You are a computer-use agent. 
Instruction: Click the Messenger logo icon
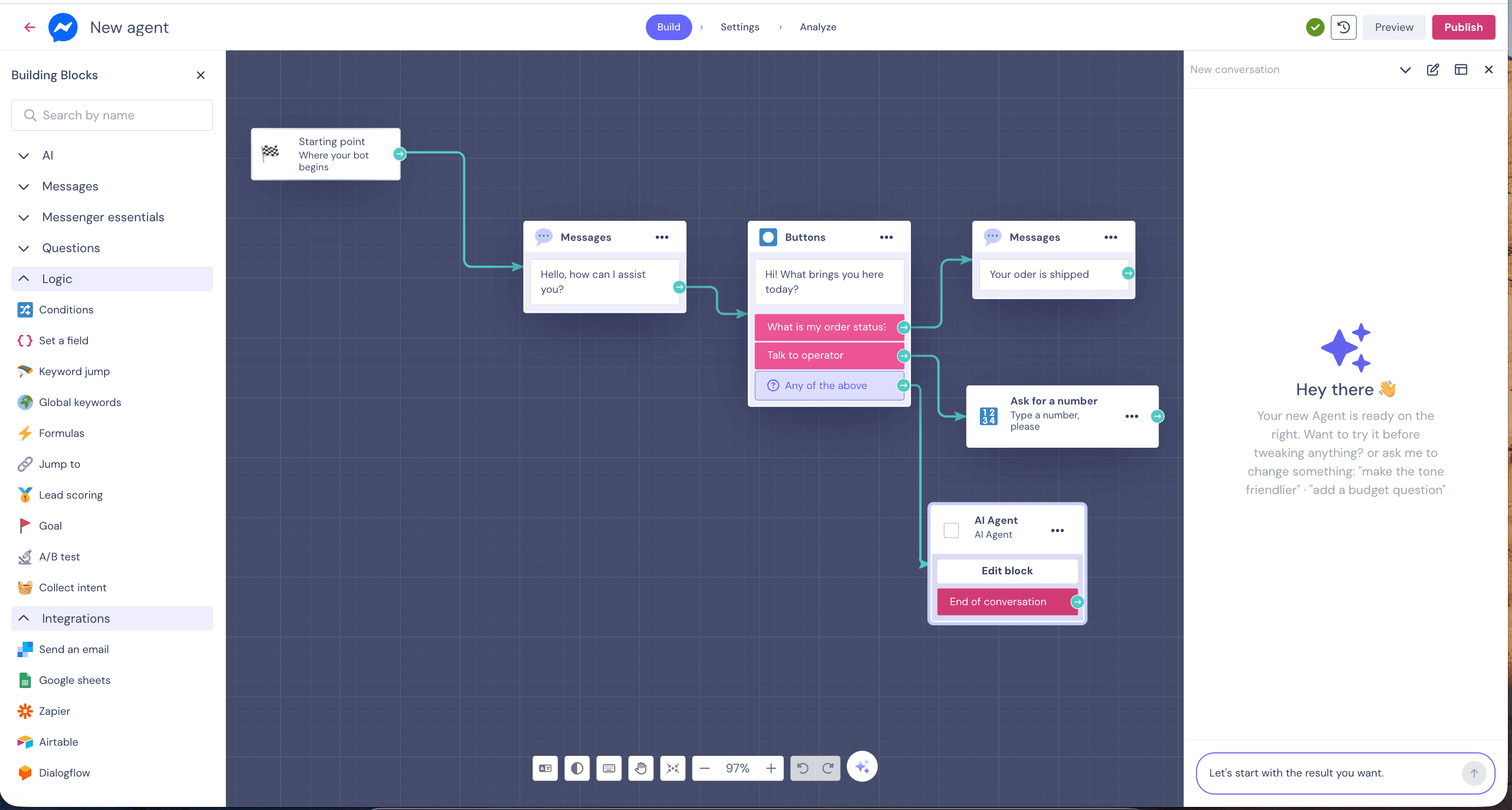(63, 27)
